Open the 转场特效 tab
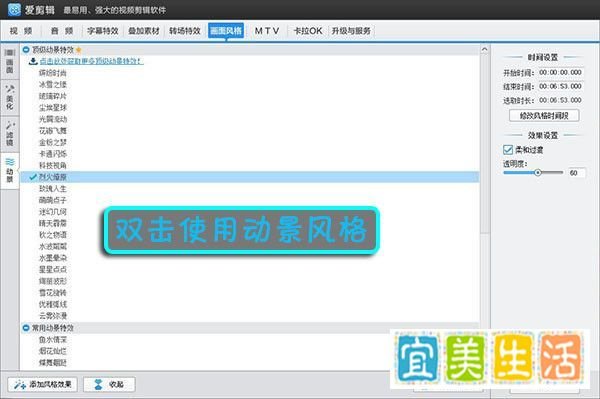 click(x=185, y=31)
